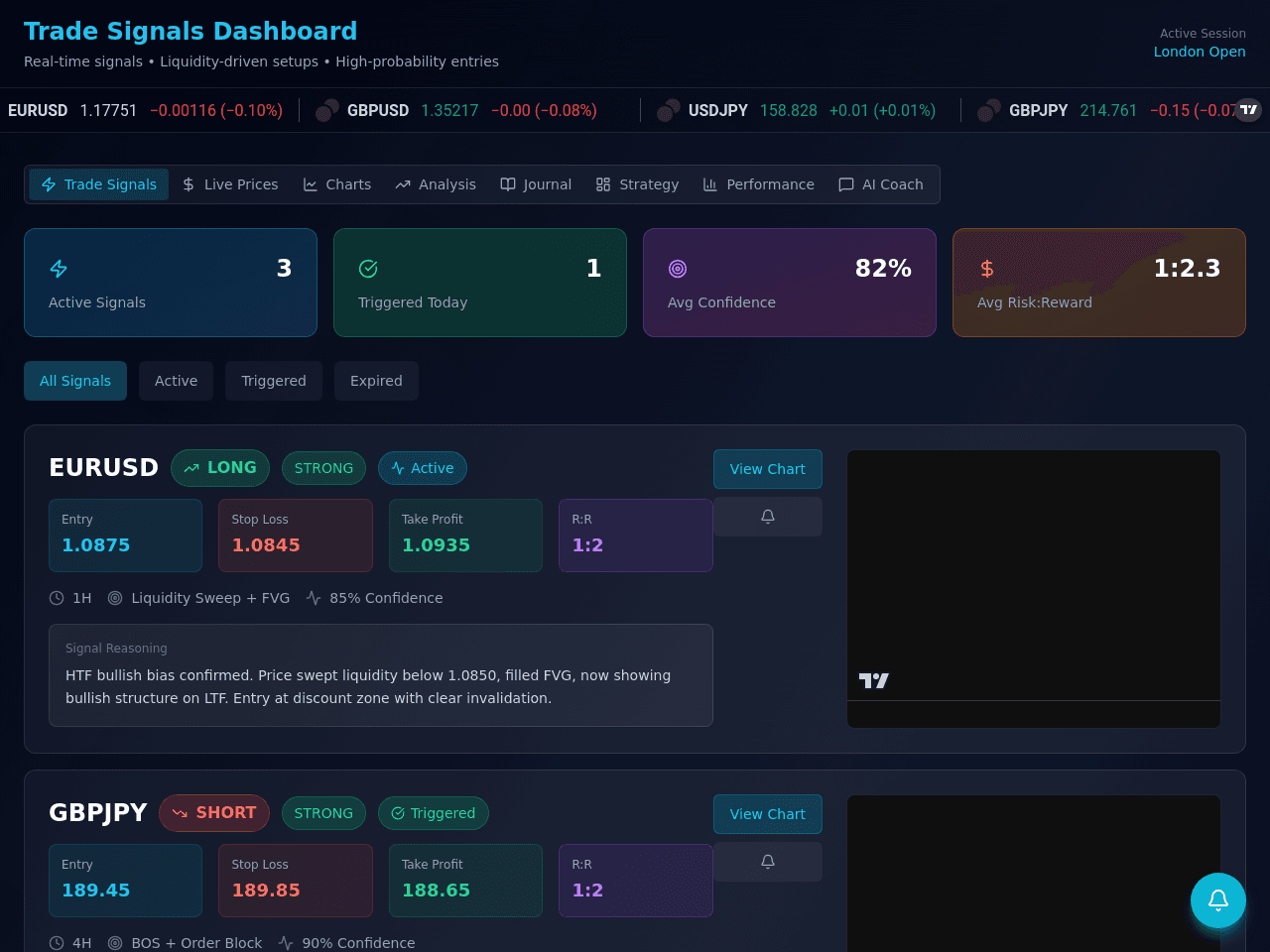Click the Triggered status badge on GBPJPY
Image resolution: width=1270 pixels, height=952 pixels.
point(434,813)
